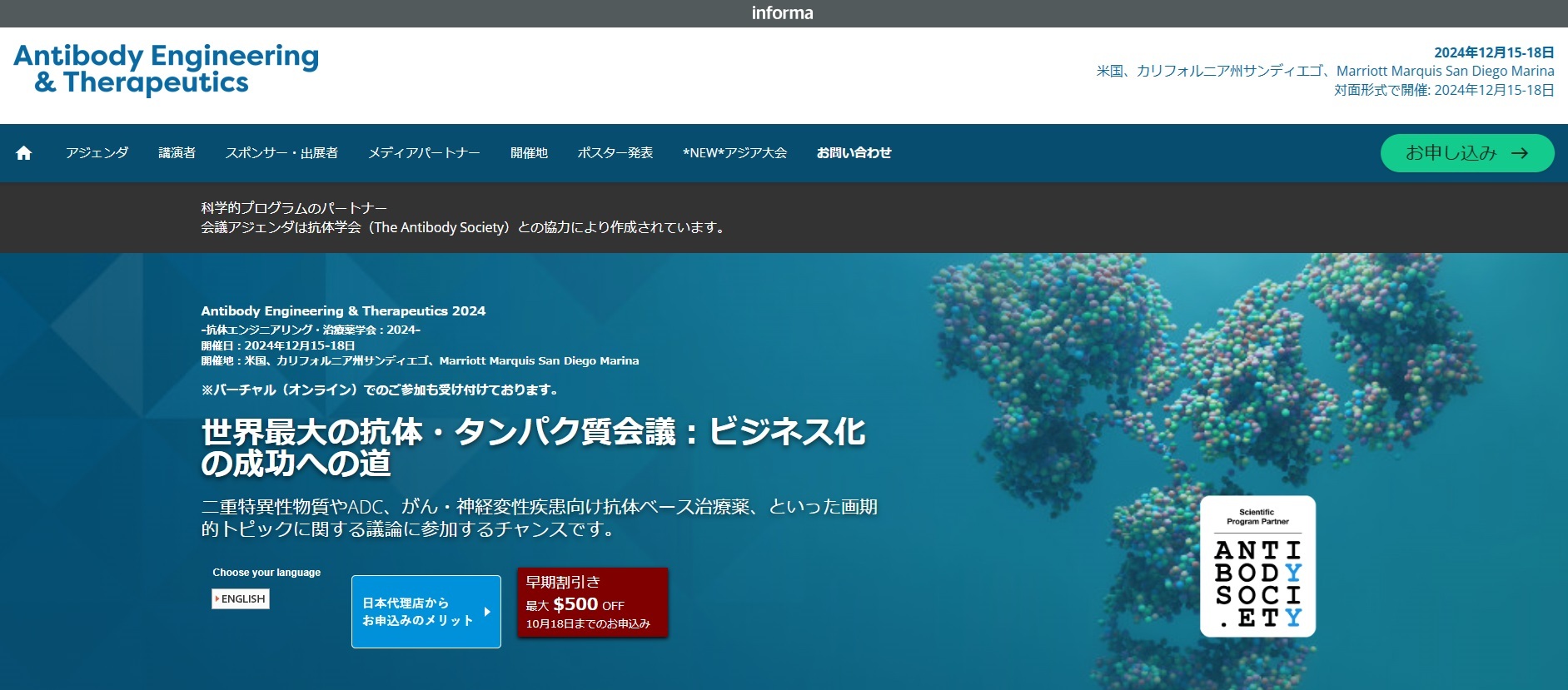The height and width of the screenshot is (690, 1568).
Task: Select *NEW*アジア大会 navigation item
Action: tap(734, 153)
